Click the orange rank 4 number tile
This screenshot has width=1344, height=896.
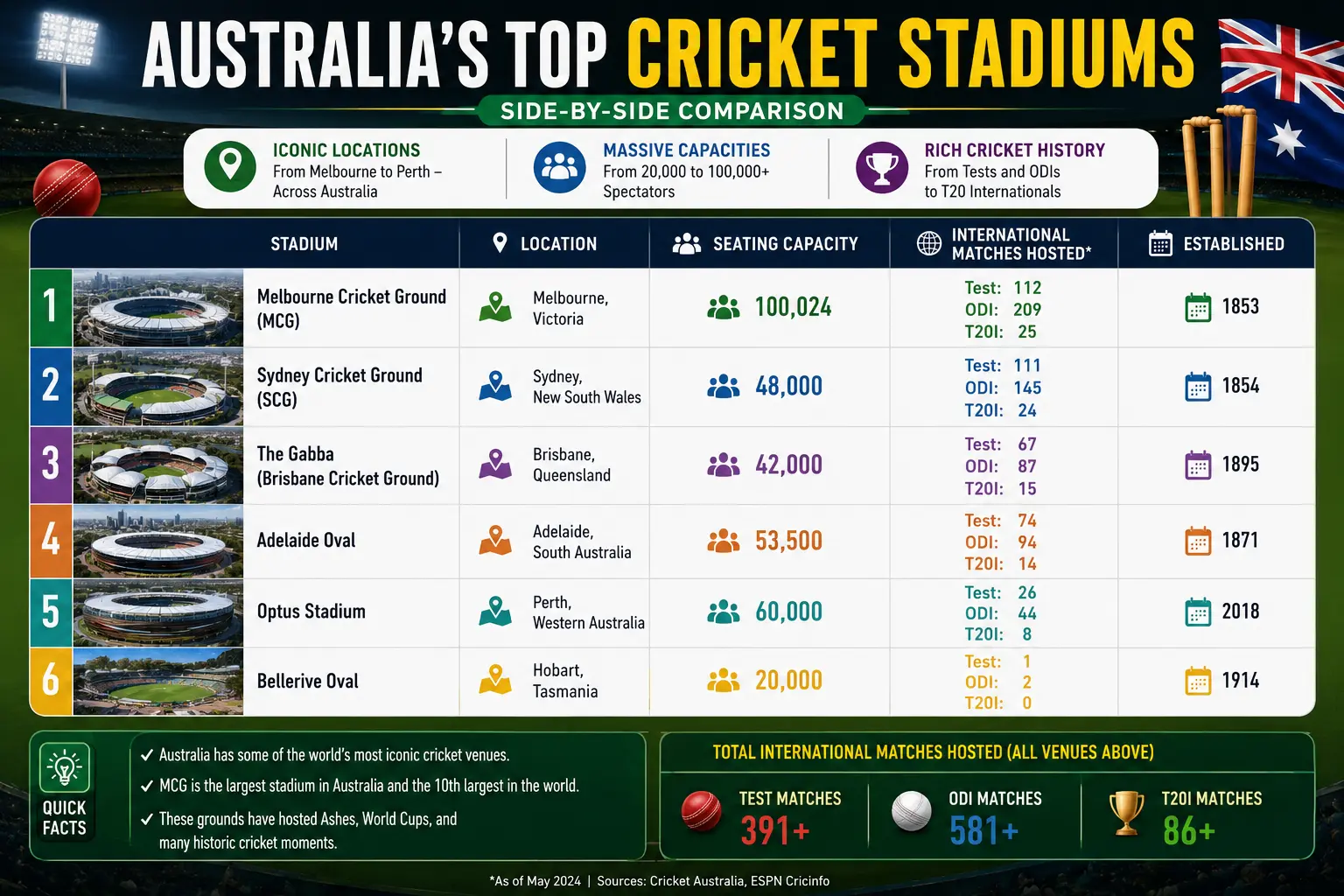pyautogui.click(x=52, y=541)
